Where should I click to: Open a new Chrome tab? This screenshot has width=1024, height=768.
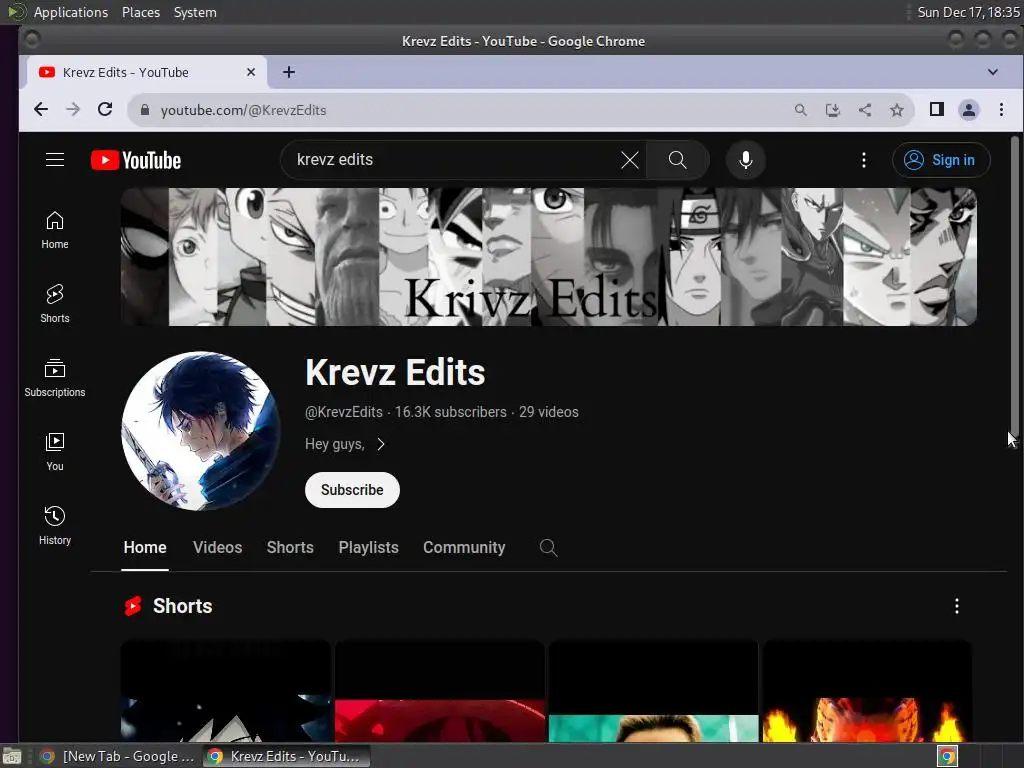289,72
